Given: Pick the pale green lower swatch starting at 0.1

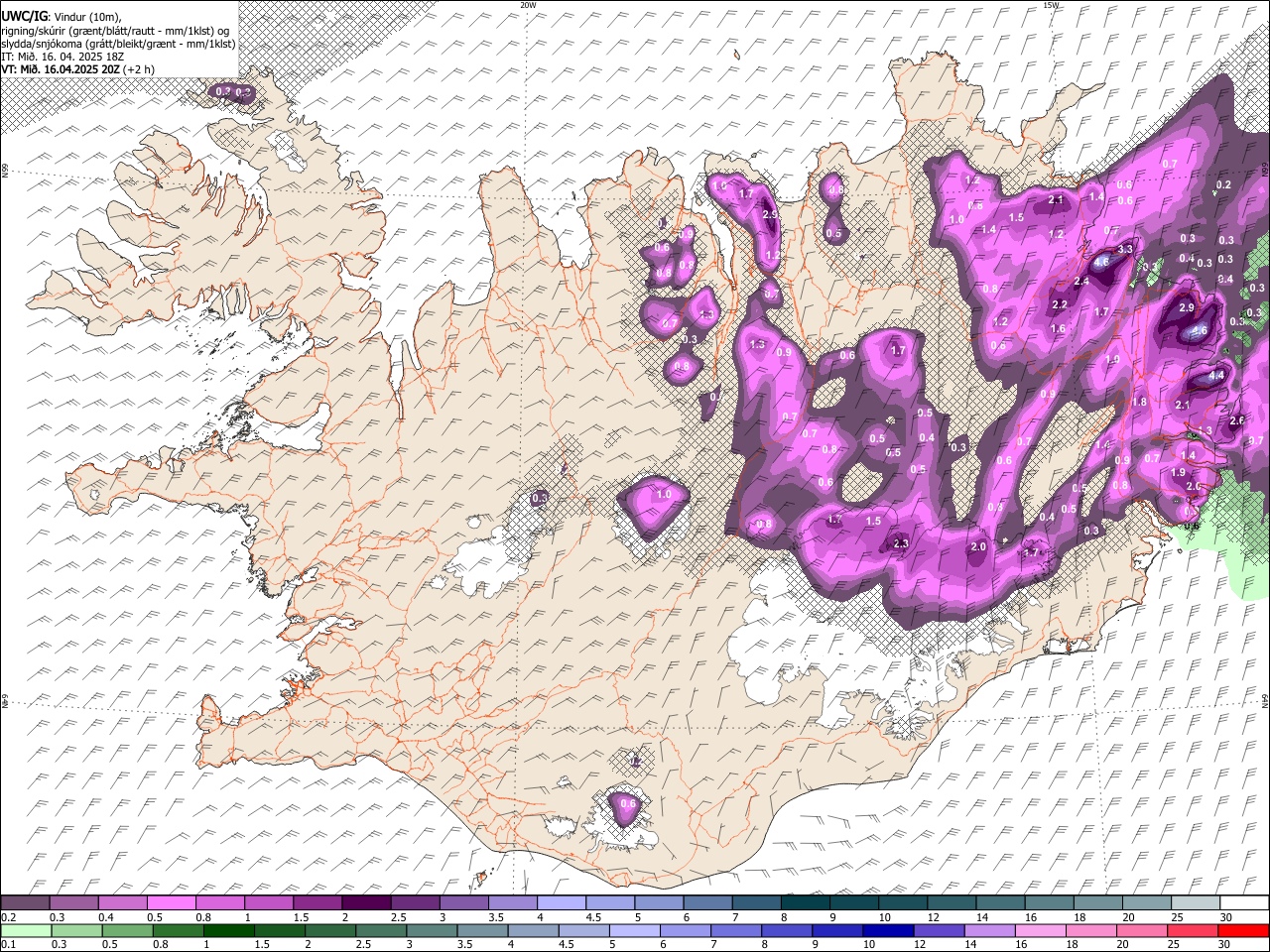Looking at the screenshot, I should 25,930.
